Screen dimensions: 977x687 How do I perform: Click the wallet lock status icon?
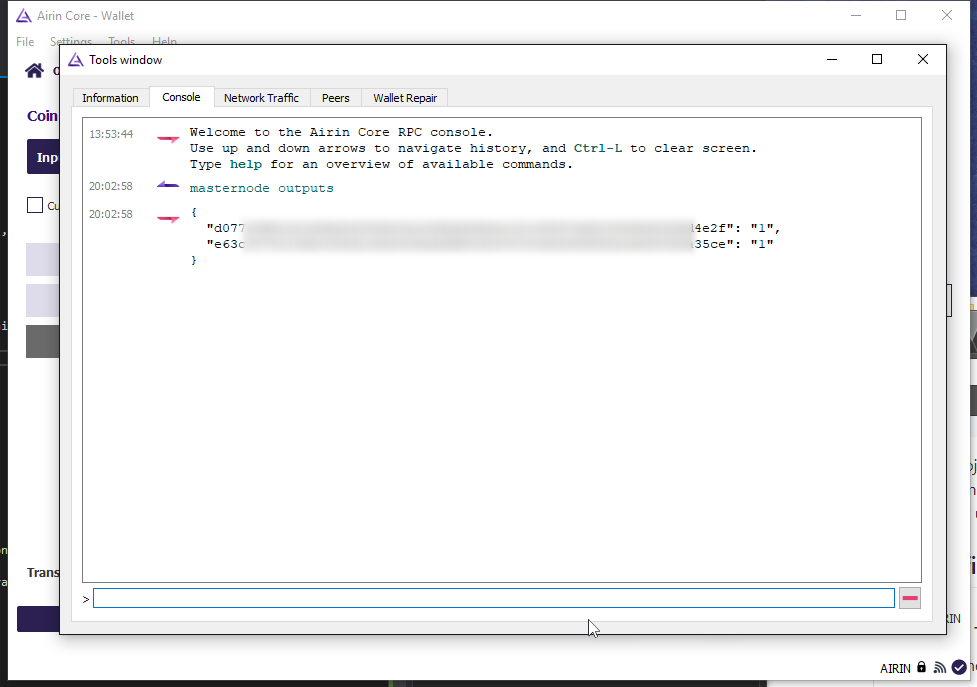[922, 667]
